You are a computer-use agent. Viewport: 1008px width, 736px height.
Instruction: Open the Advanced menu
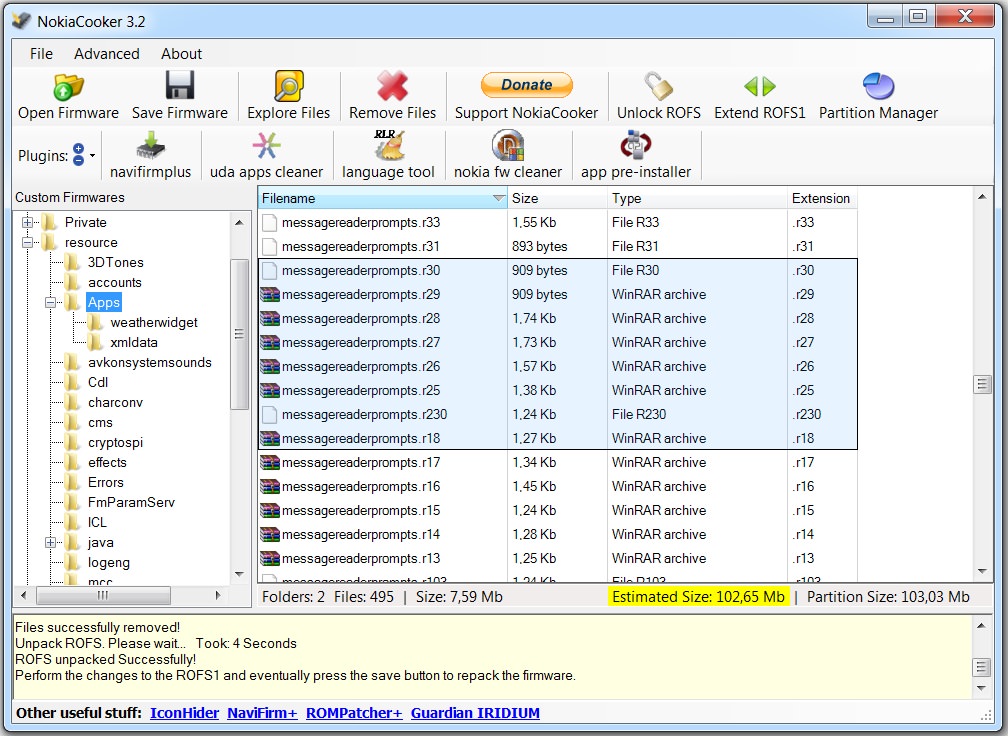[107, 54]
